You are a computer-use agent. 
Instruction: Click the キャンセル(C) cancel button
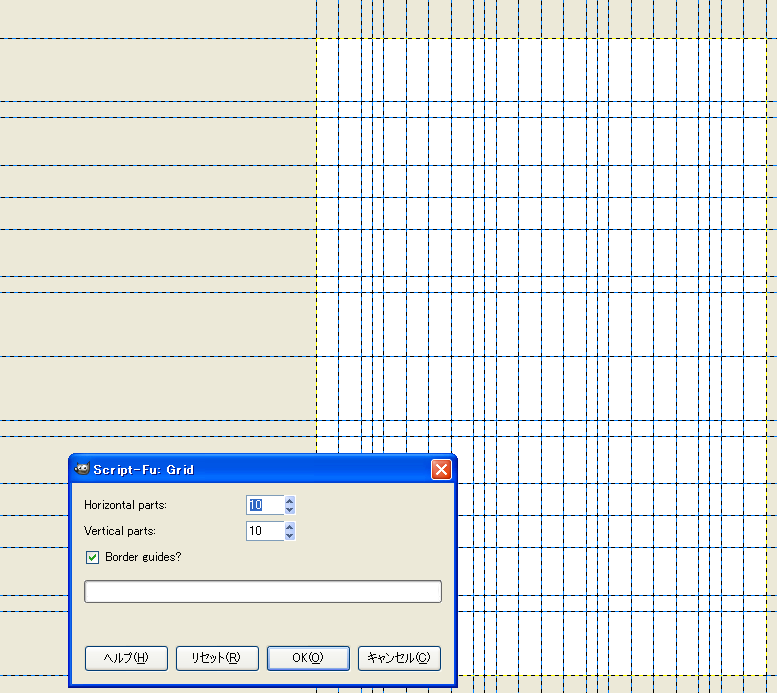point(399,658)
